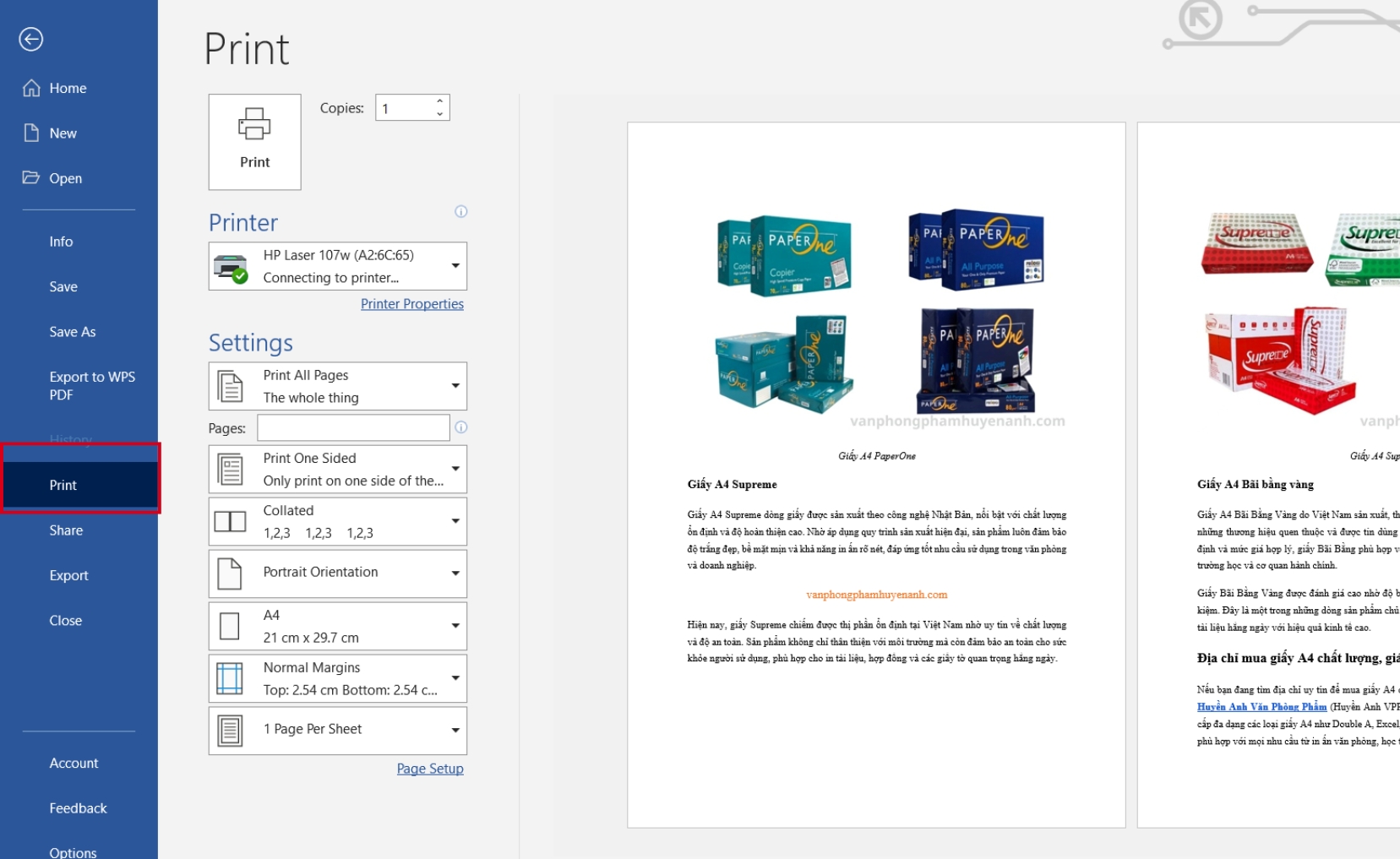Choose Save As in the sidebar

(x=79, y=332)
